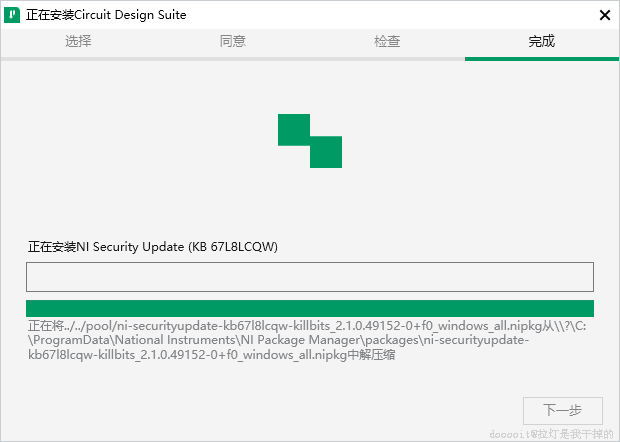Click the NI Package Manager title bar icon
Viewport: 620px width, 442px height.
(x=13, y=15)
